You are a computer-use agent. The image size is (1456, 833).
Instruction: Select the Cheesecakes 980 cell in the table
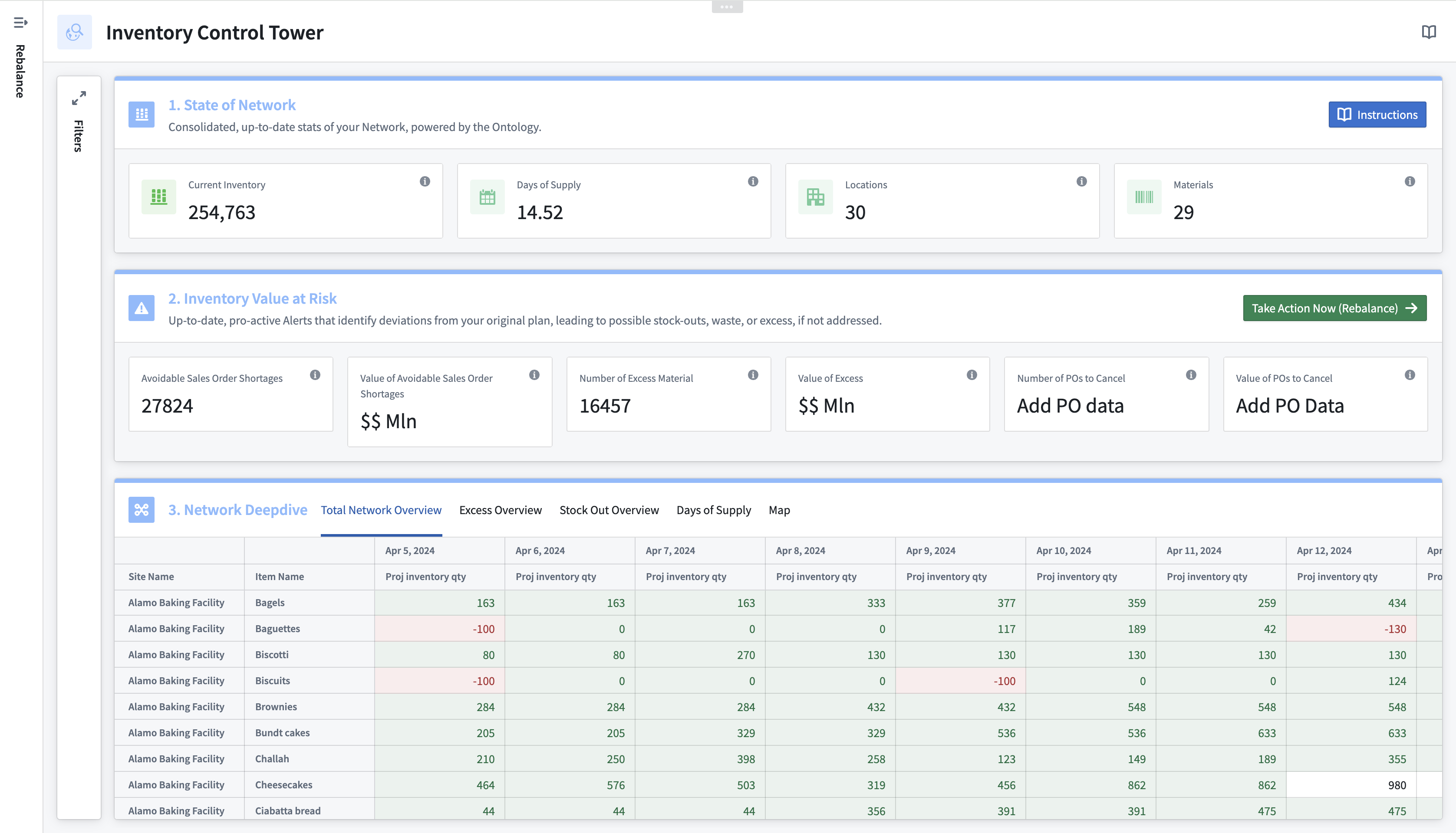pyautogui.click(x=1397, y=785)
